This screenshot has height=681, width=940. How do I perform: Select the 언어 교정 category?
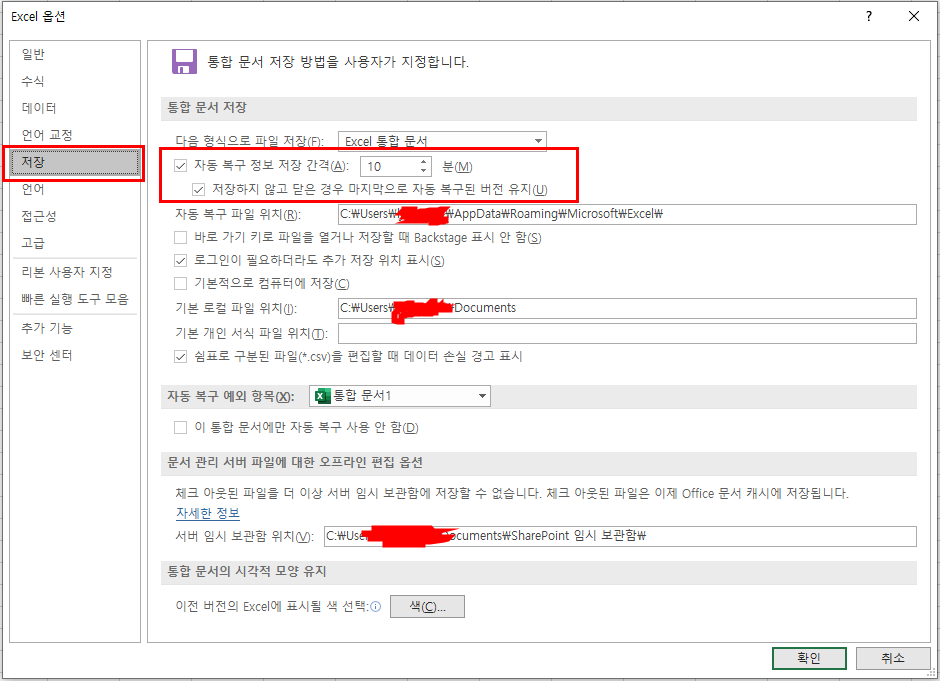75,135
